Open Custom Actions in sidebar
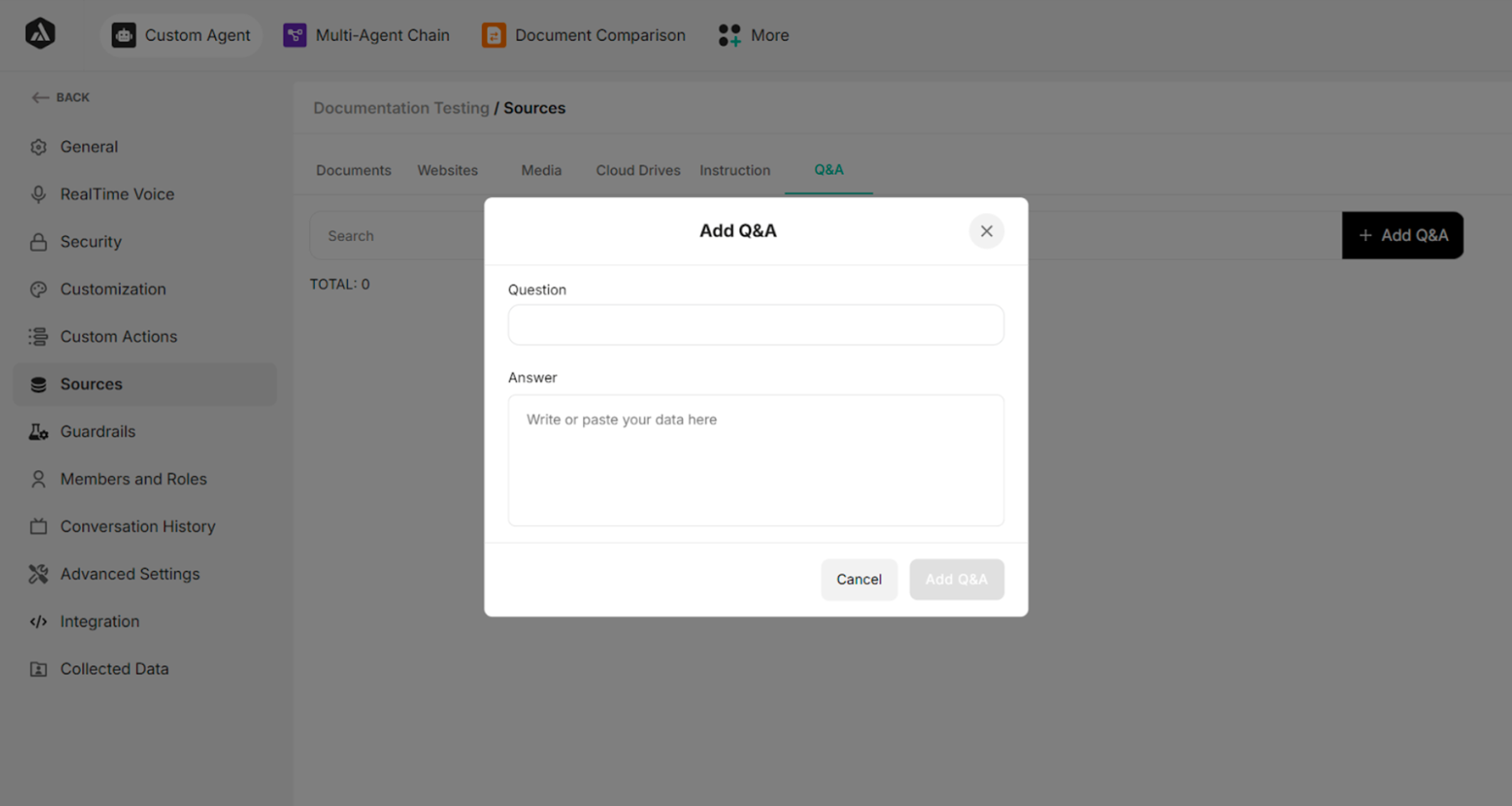 (145, 337)
